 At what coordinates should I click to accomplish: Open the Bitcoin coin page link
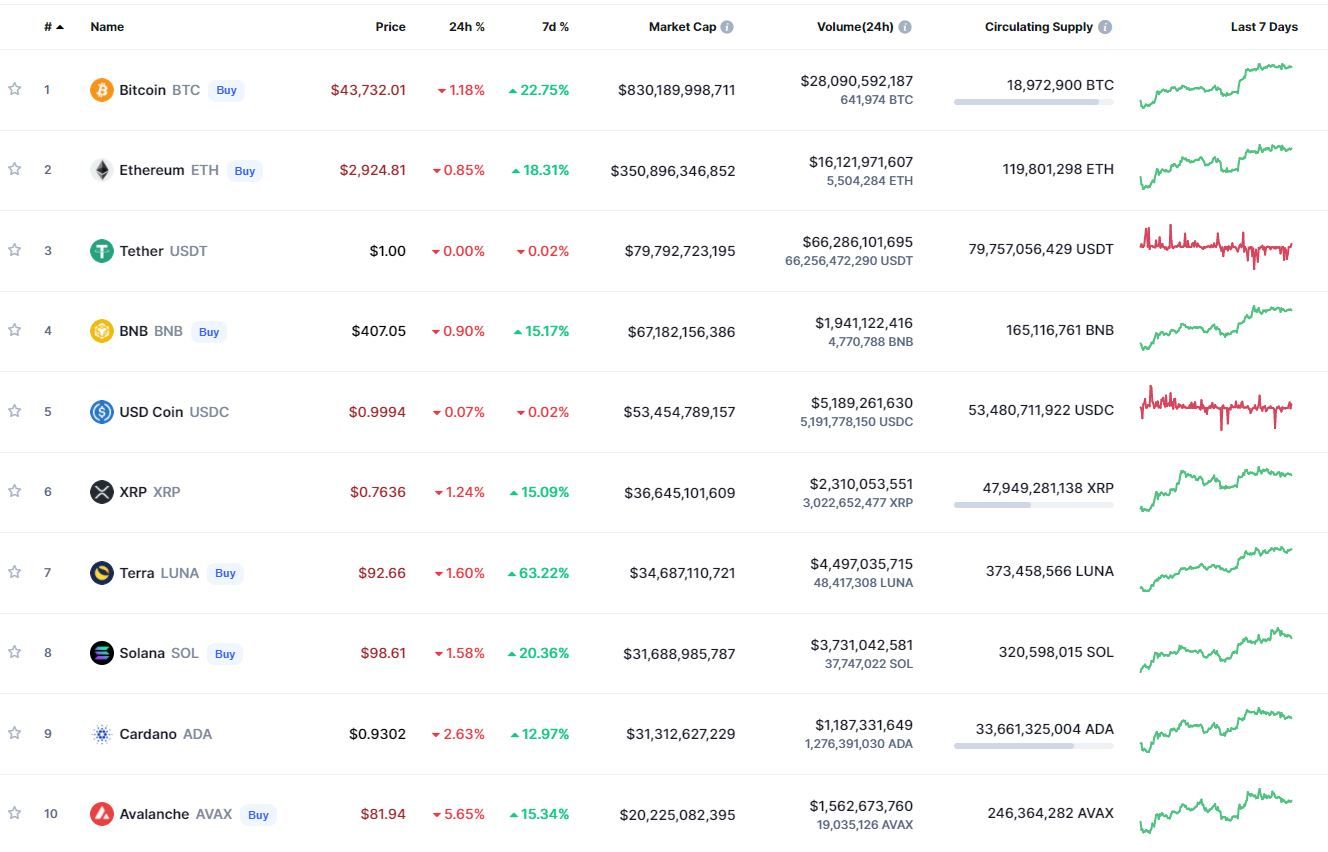pos(143,90)
